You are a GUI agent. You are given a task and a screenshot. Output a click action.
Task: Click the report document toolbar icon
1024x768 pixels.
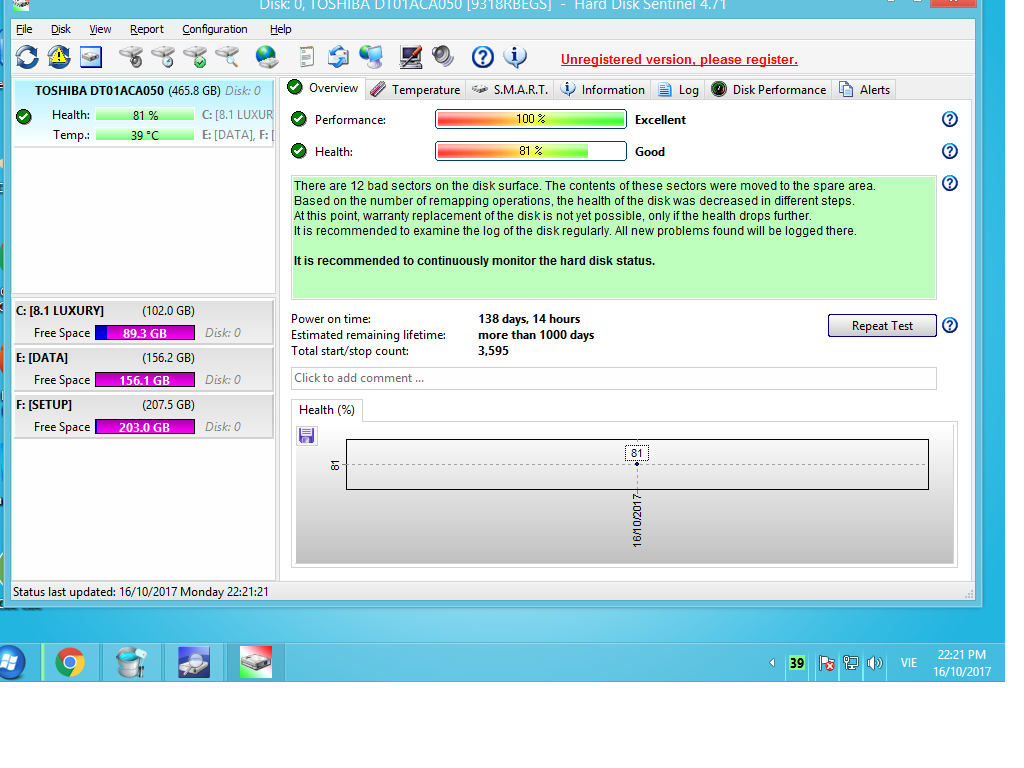[x=307, y=57]
